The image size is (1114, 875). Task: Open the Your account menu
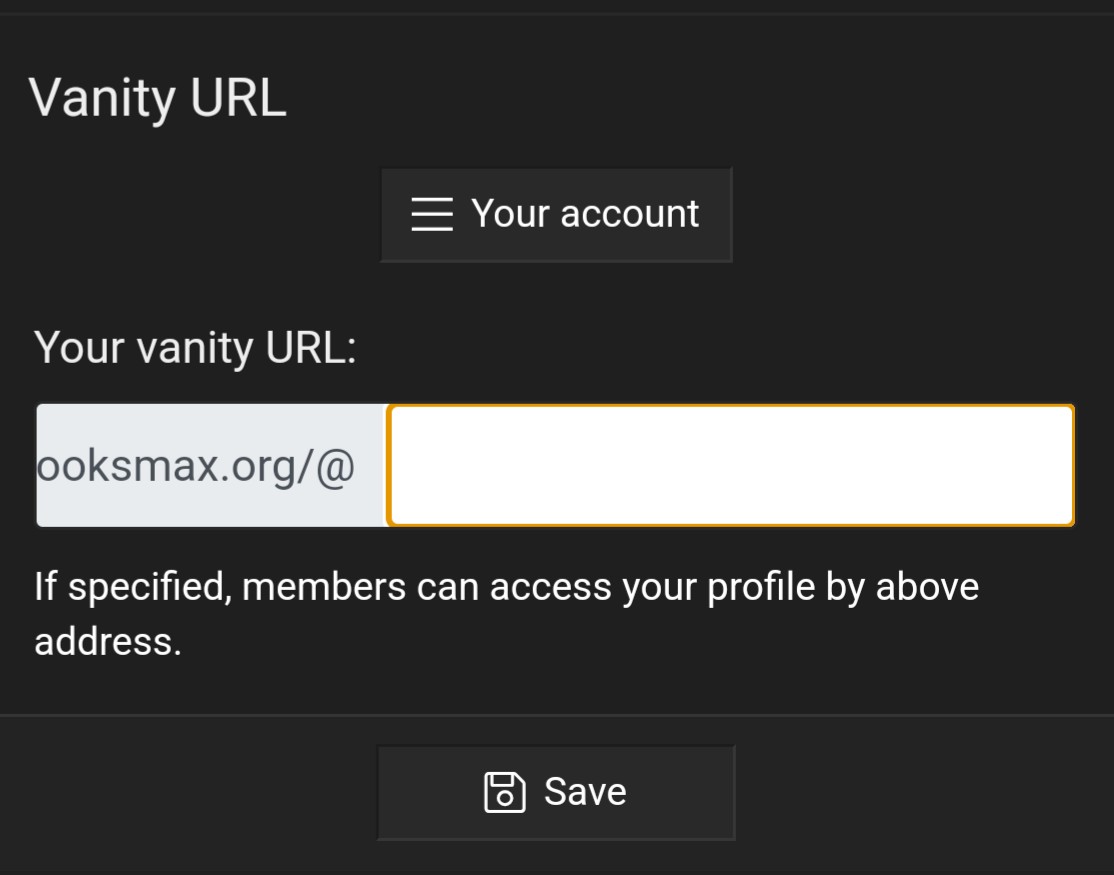[556, 215]
